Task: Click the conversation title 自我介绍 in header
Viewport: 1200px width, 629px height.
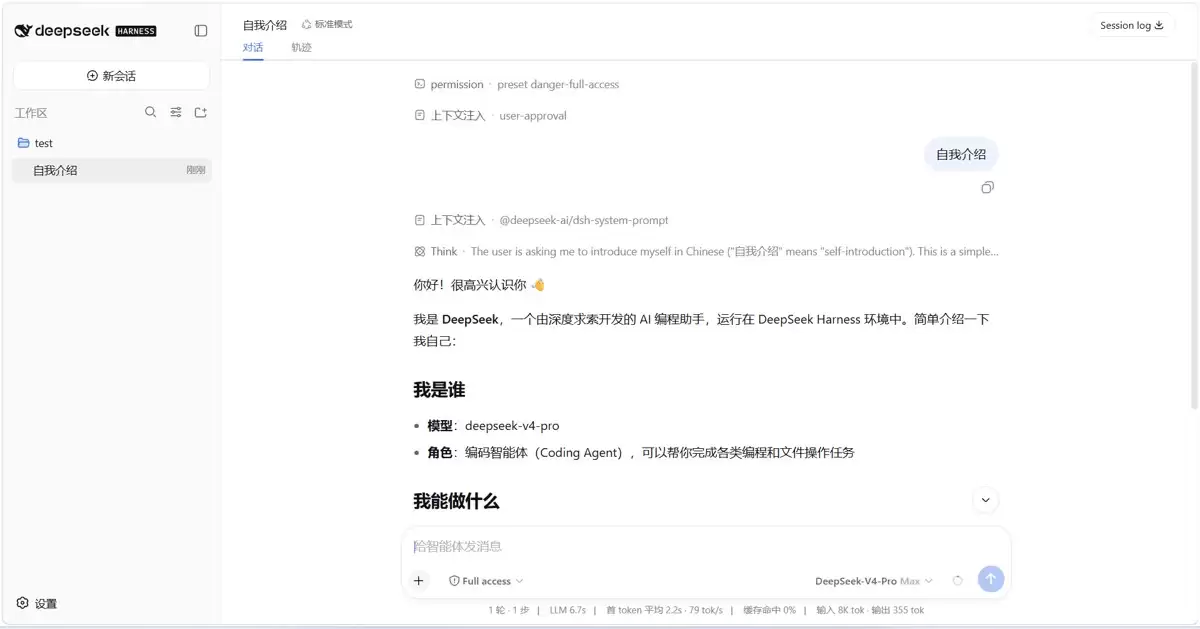Action: click(x=265, y=25)
